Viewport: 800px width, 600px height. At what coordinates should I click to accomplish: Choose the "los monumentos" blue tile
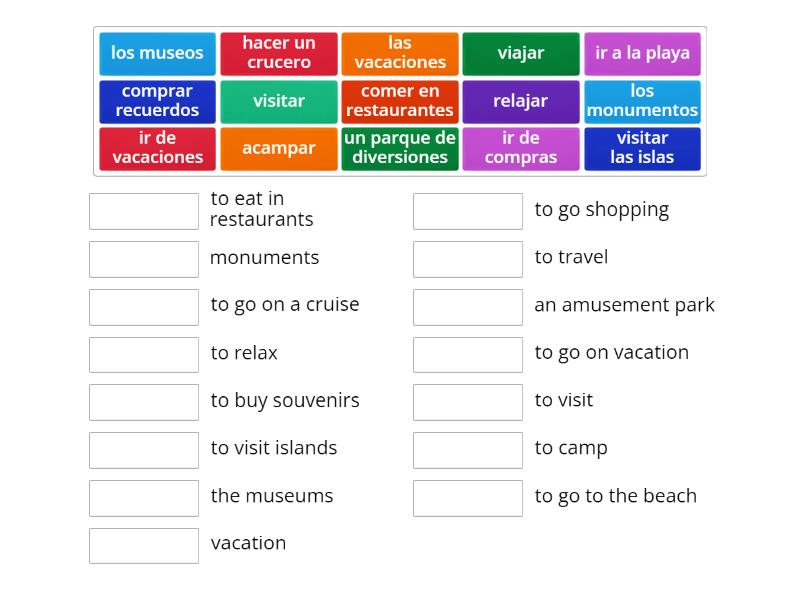[643, 101]
